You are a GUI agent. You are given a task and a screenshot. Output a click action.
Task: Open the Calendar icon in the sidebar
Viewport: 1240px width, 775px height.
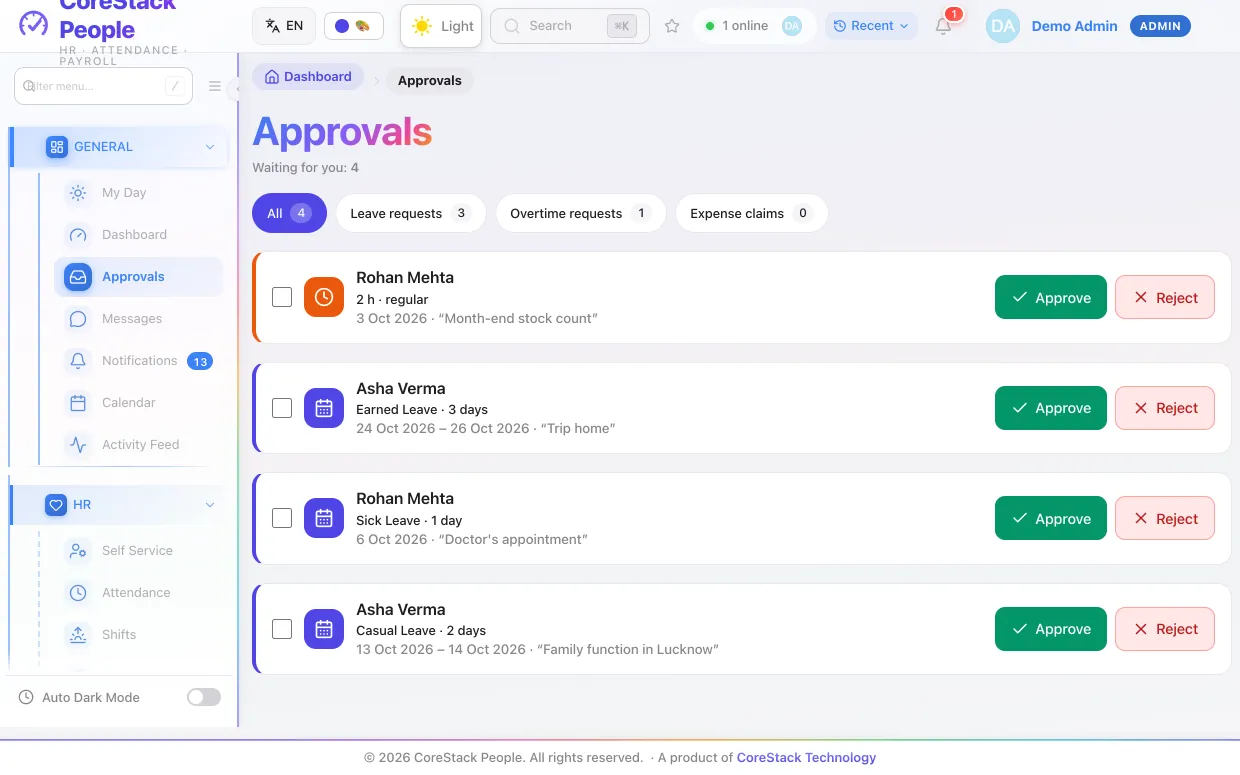(x=78, y=403)
